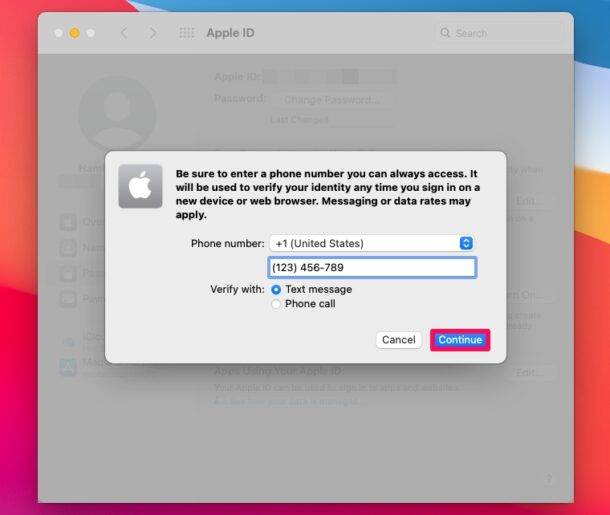Click the magnifier icon in Search
This screenshot has height=515, width=610.
click(x=445, y=33)
